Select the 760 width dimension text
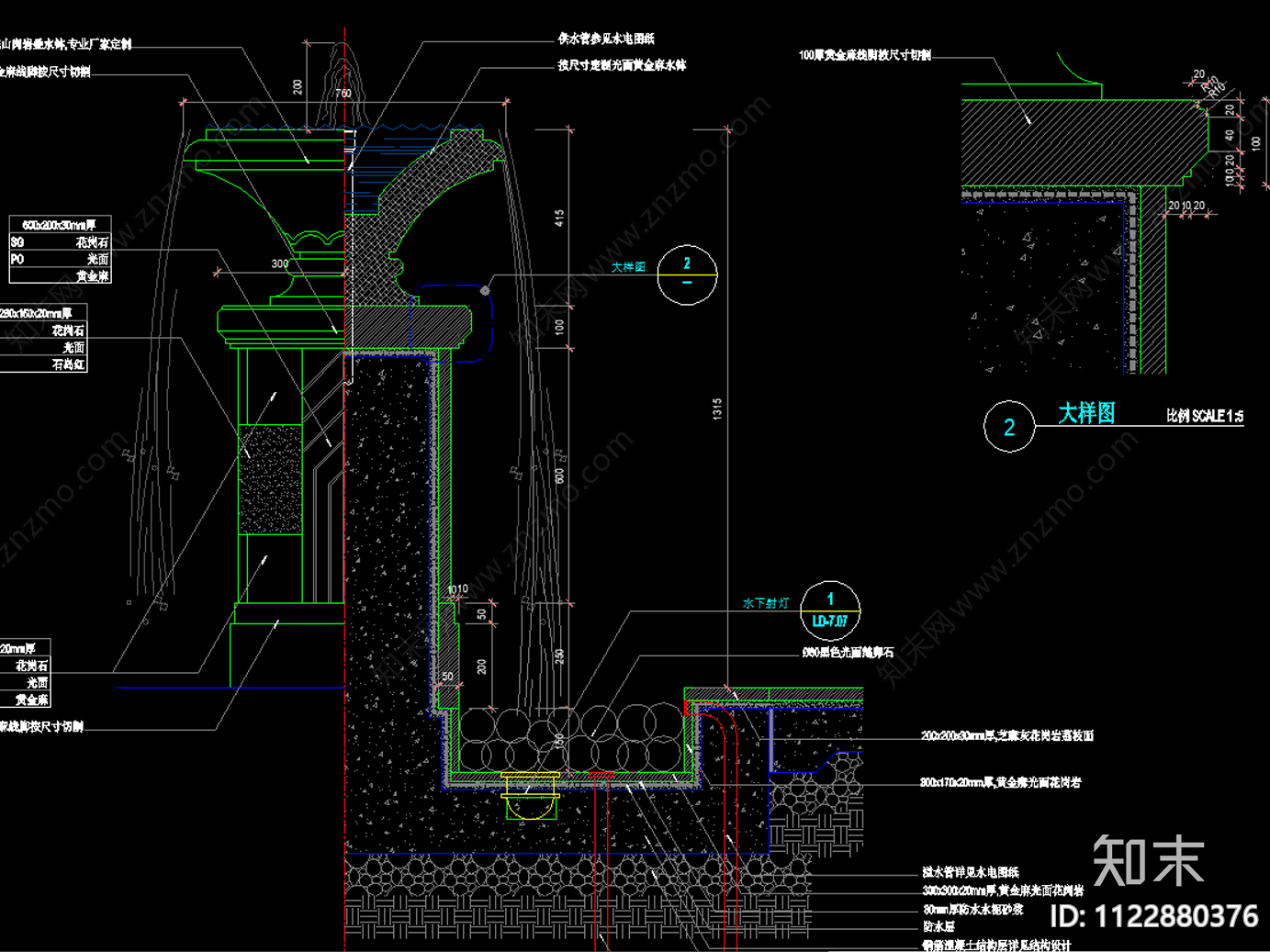The width and height of the screenshot is (1270, 952). [x=343, y=94]
